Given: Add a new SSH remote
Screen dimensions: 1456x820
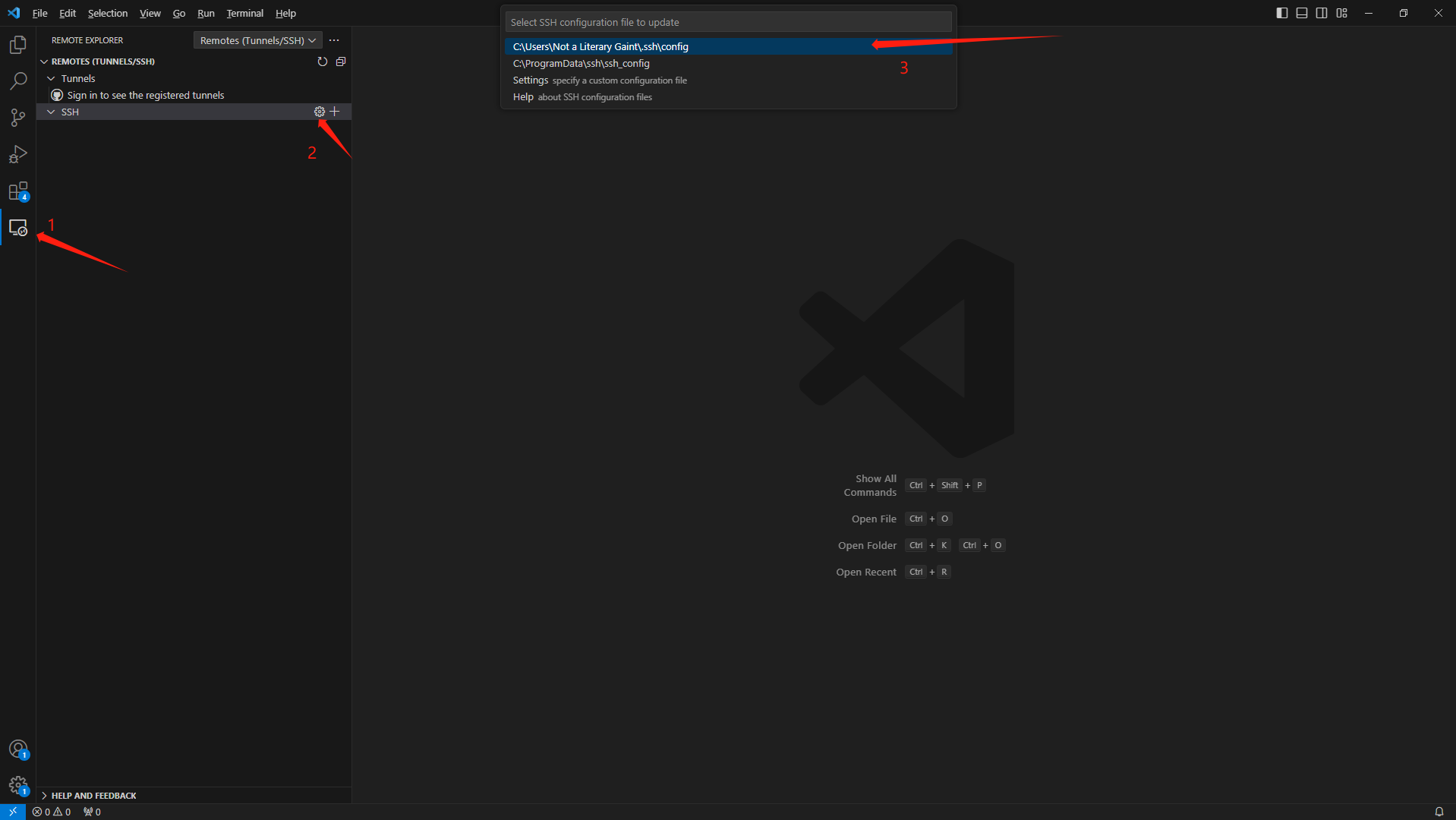Looking at the screenshot, I should (x=335, y=112).
